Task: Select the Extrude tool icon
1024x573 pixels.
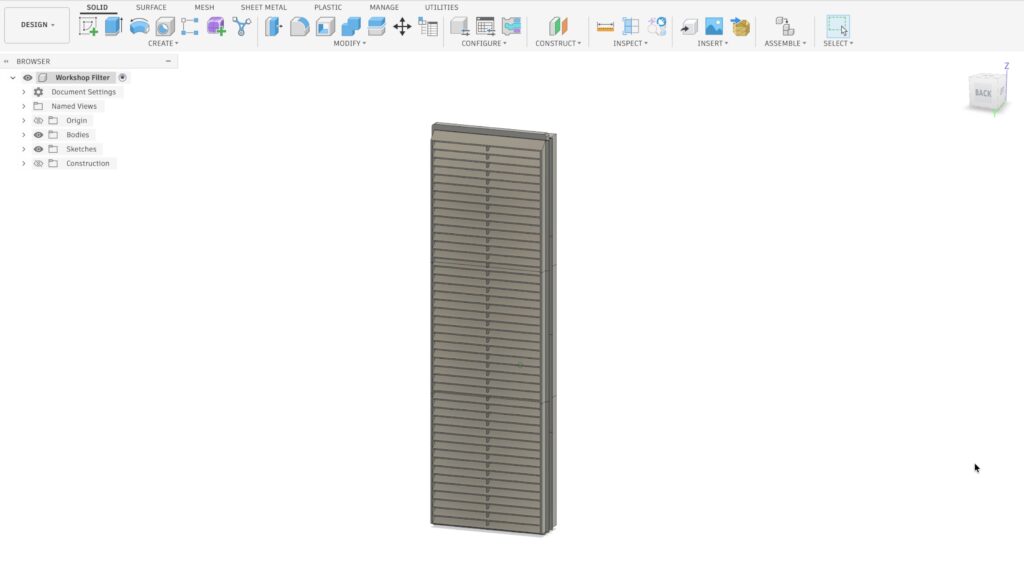Action: pyautogui.click(x=114, y=27)
